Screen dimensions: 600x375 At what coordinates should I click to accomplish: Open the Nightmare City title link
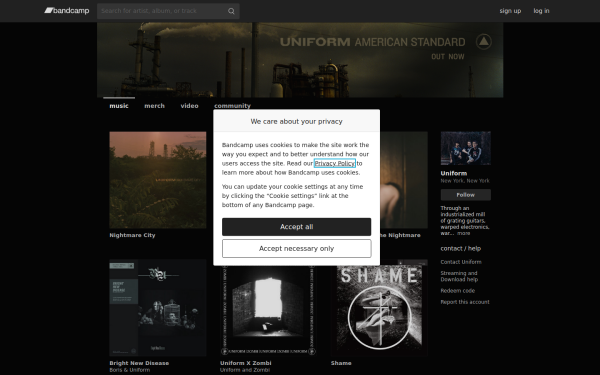(x=132, y=235)
